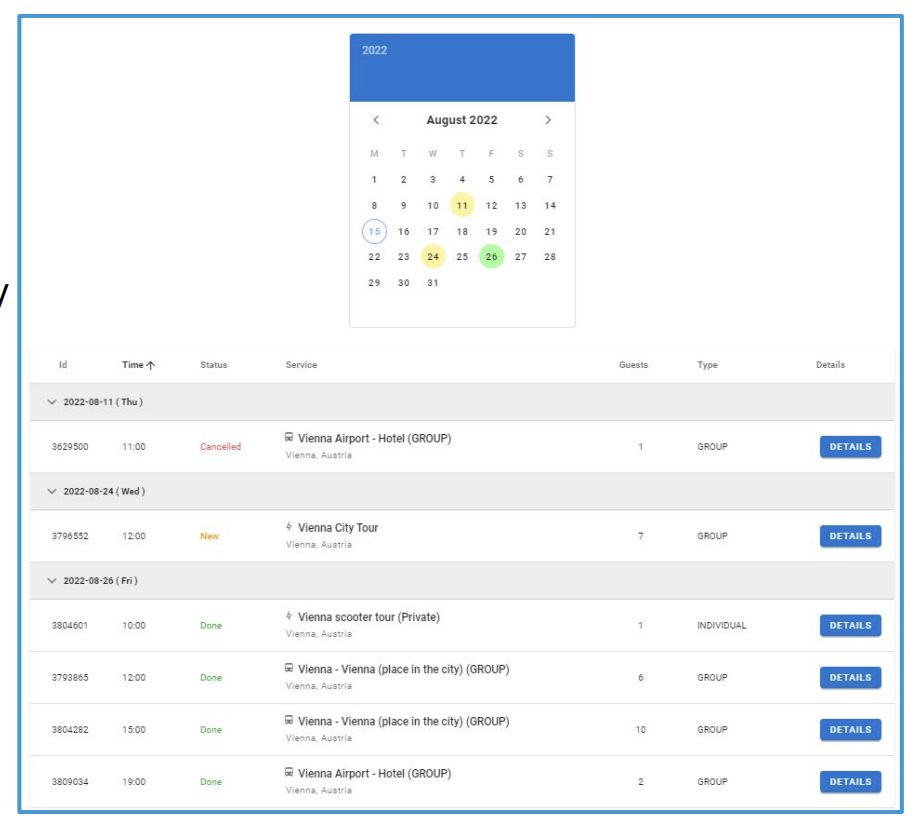
Task: Select the 2022 year header
Action: point(375,50)
